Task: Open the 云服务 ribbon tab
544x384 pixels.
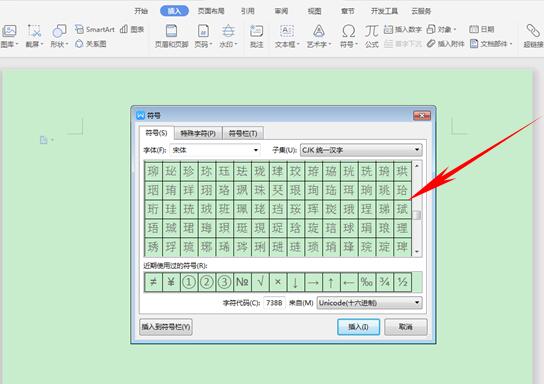Action: coord(421,11)
